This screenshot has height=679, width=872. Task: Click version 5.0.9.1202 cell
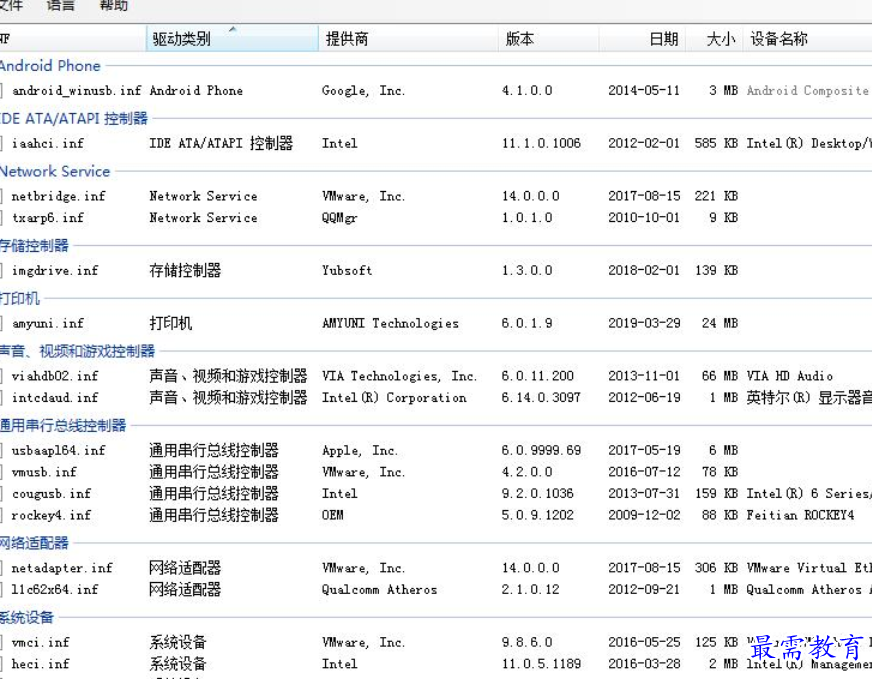tap(538, 516)
